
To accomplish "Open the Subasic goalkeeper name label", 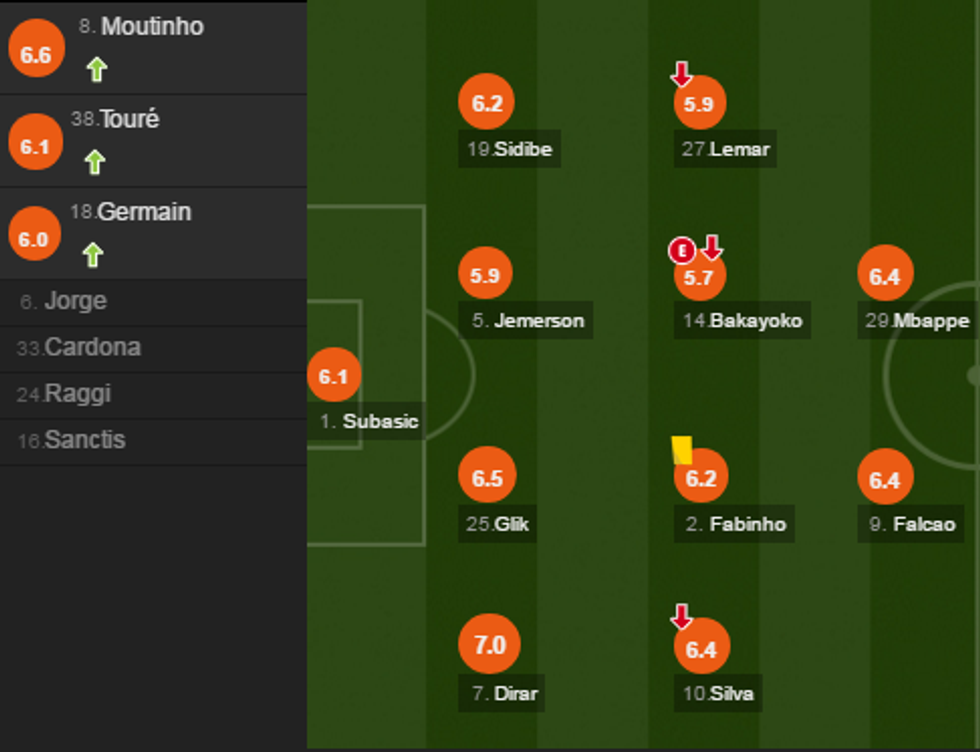I will click(x=368, y=421).
